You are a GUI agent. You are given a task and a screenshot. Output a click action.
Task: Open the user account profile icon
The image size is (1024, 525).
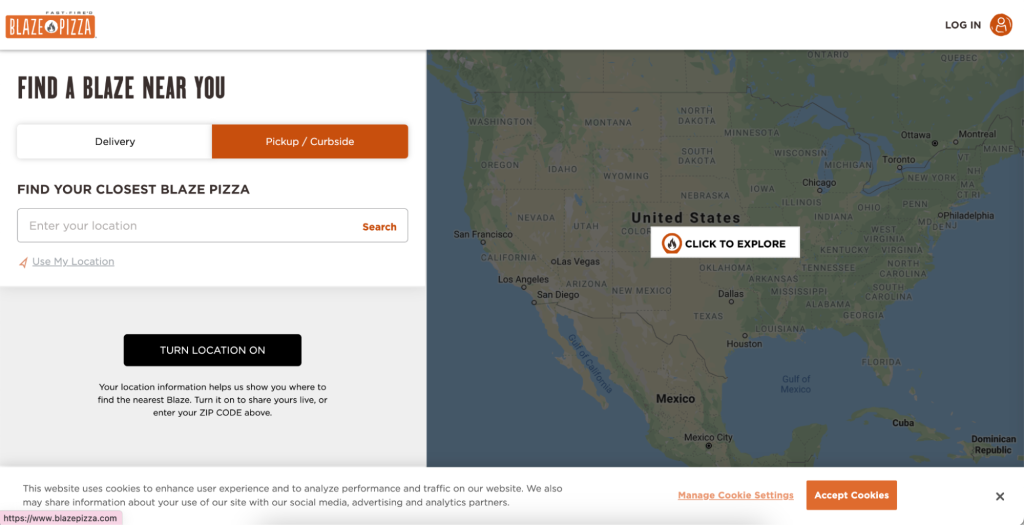1000,25
